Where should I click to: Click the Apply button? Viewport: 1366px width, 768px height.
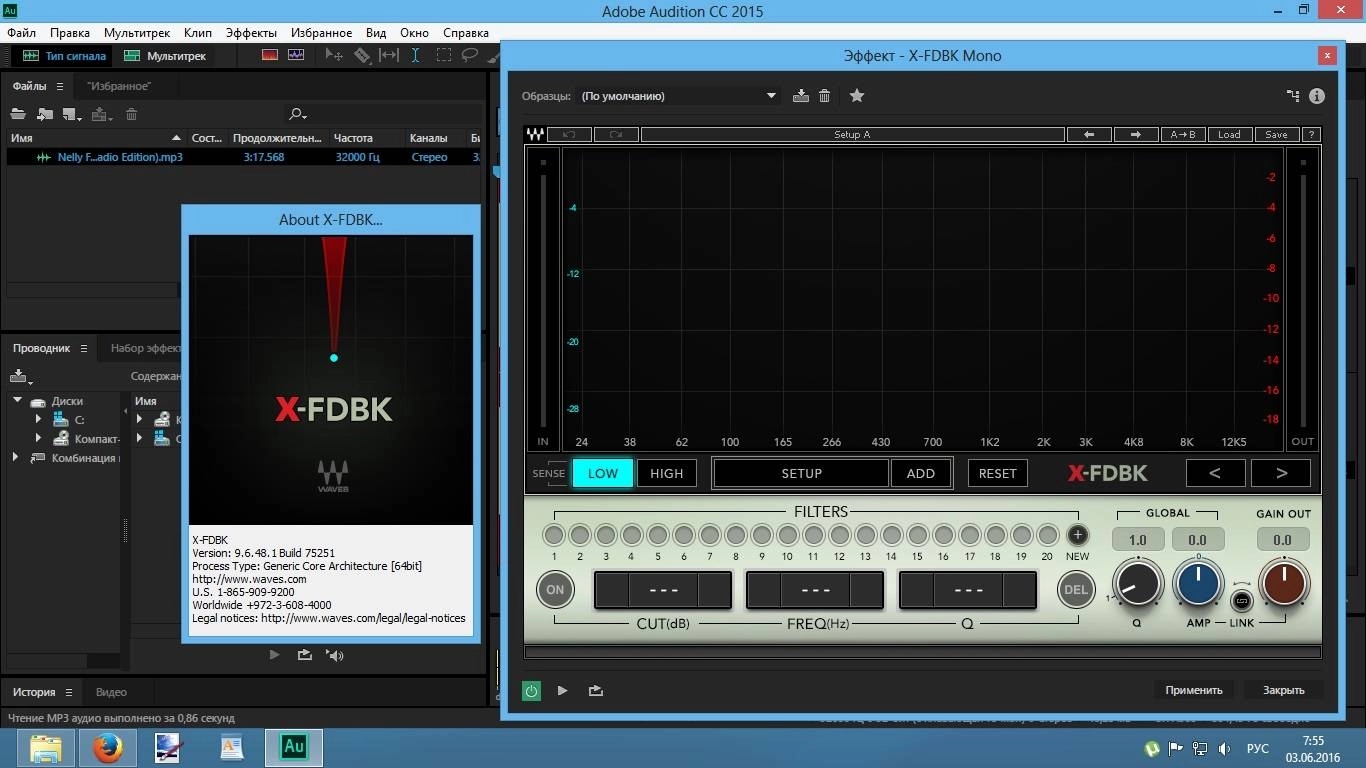tap(1194, 690)
